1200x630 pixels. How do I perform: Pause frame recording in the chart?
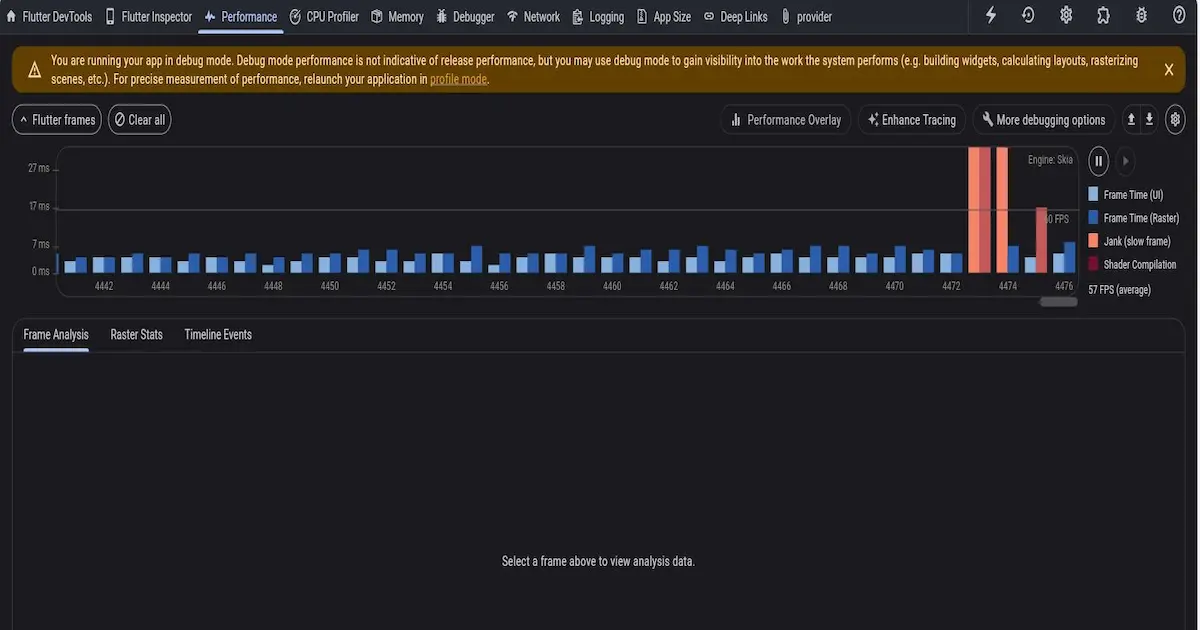click(1098, 161)
